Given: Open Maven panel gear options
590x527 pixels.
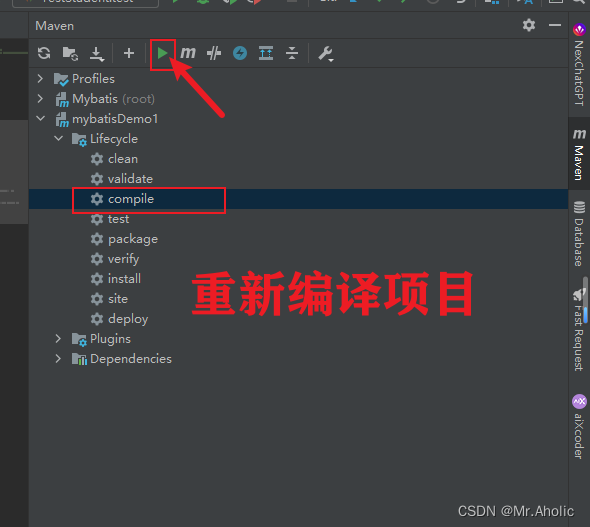Looking at the screenshot, I should pos(529,25).
